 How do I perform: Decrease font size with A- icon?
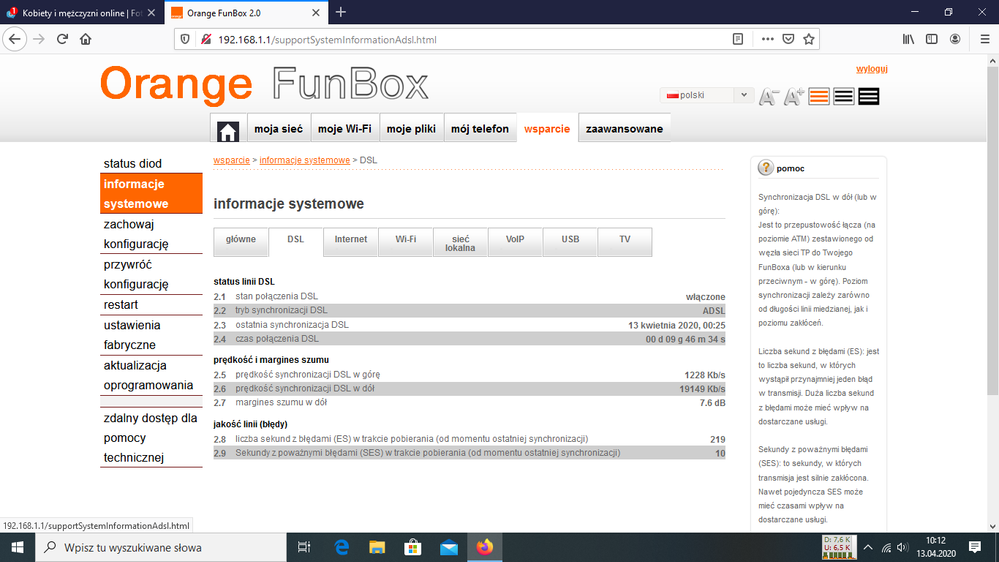pos(768,97)
